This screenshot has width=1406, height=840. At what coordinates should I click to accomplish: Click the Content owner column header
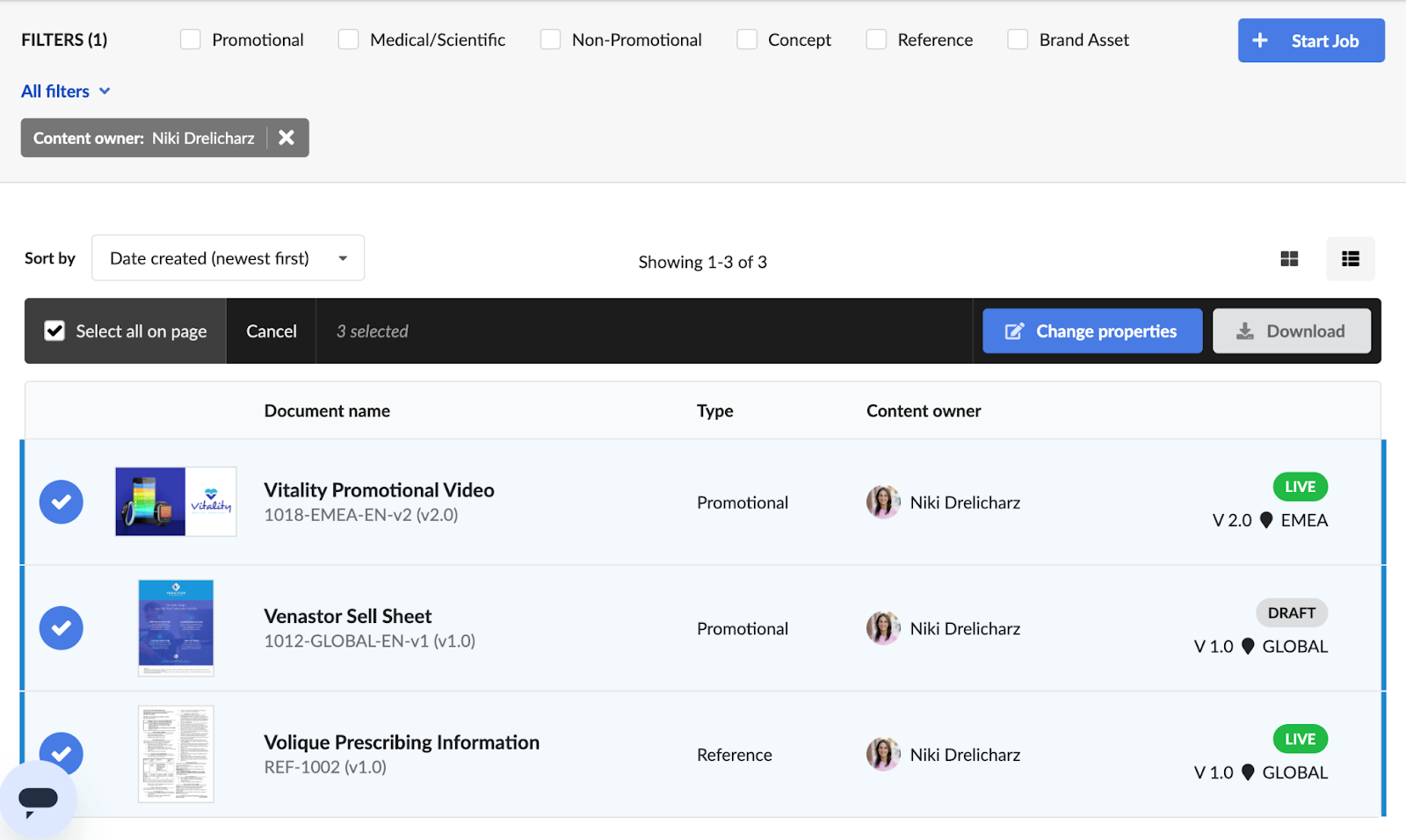(x=924, y=410)
